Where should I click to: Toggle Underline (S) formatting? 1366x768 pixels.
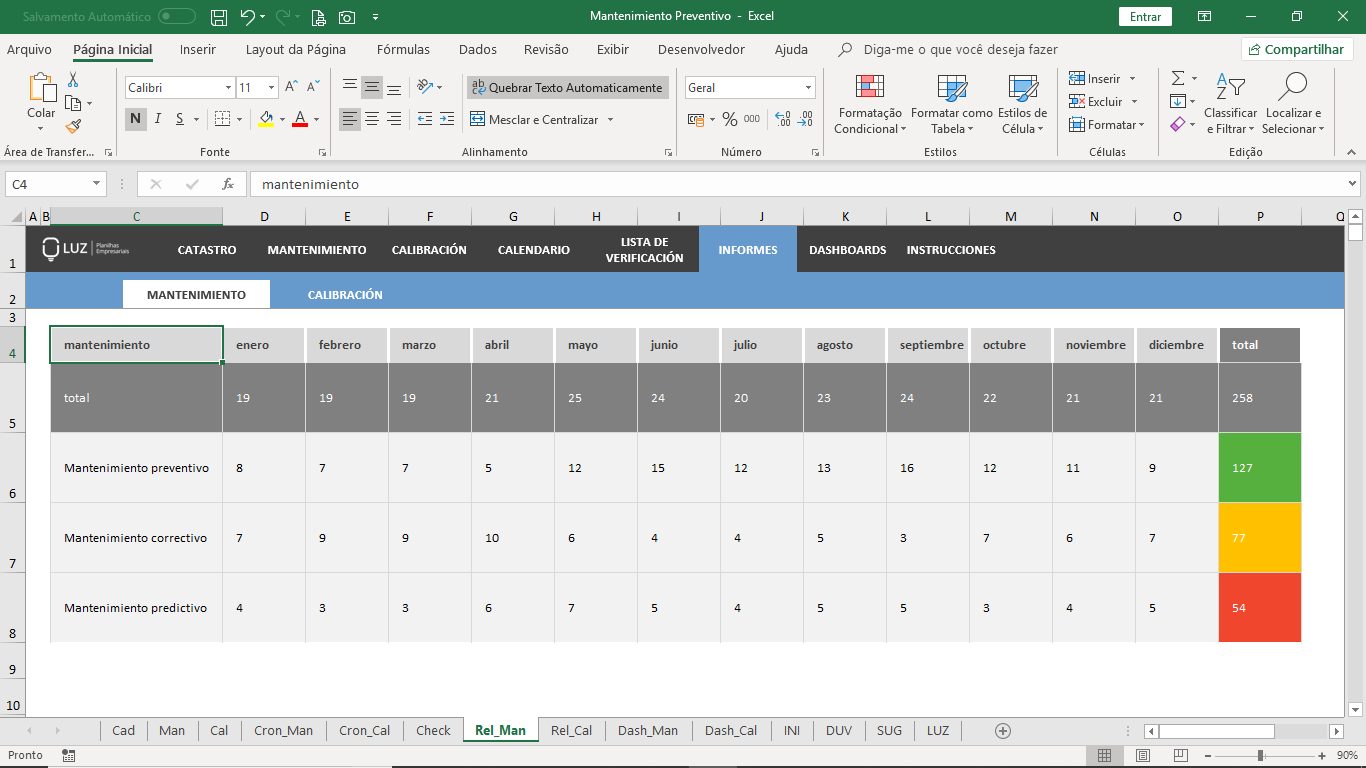point(180,119)
